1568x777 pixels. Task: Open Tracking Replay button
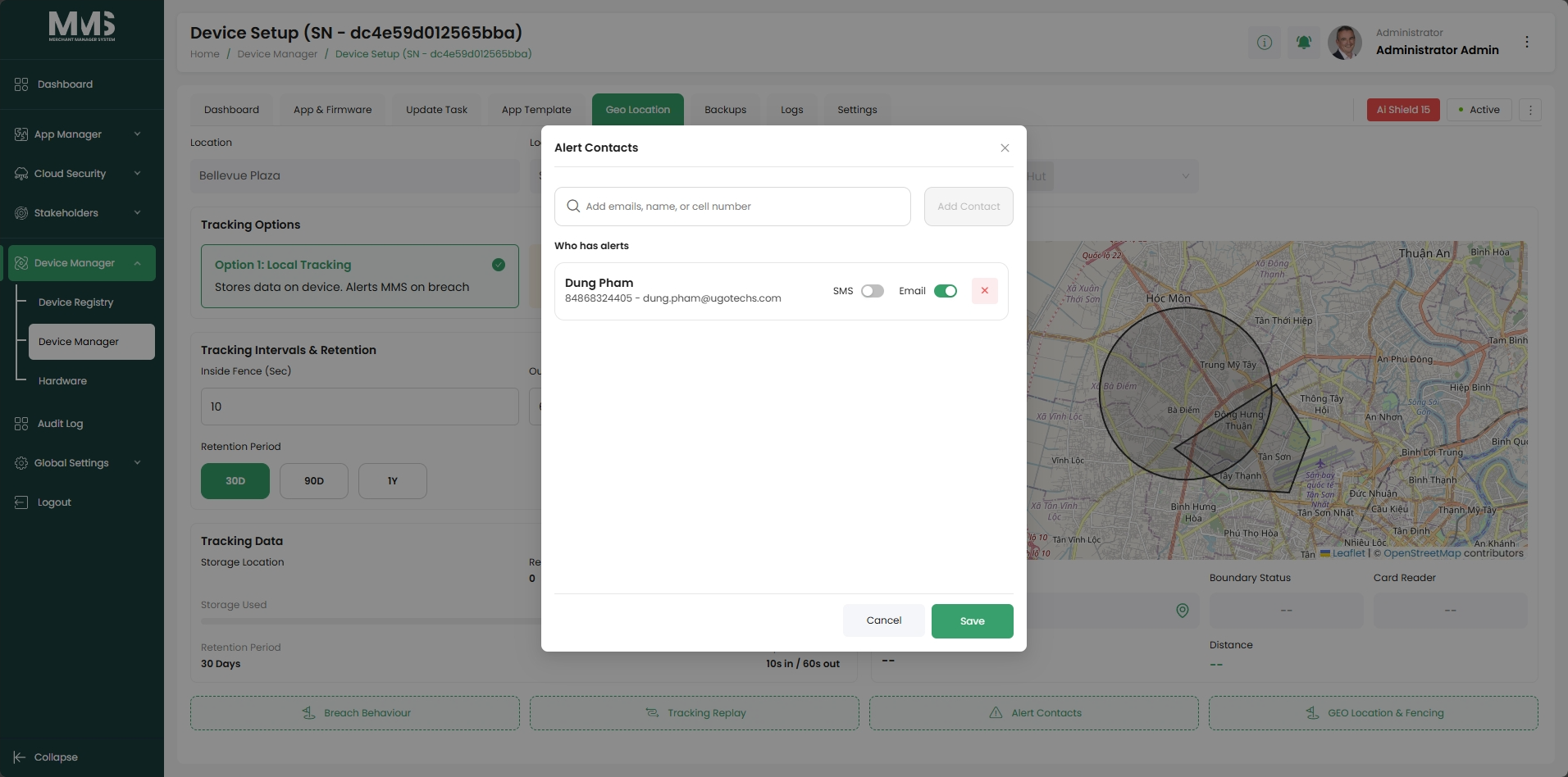(695, 713)
